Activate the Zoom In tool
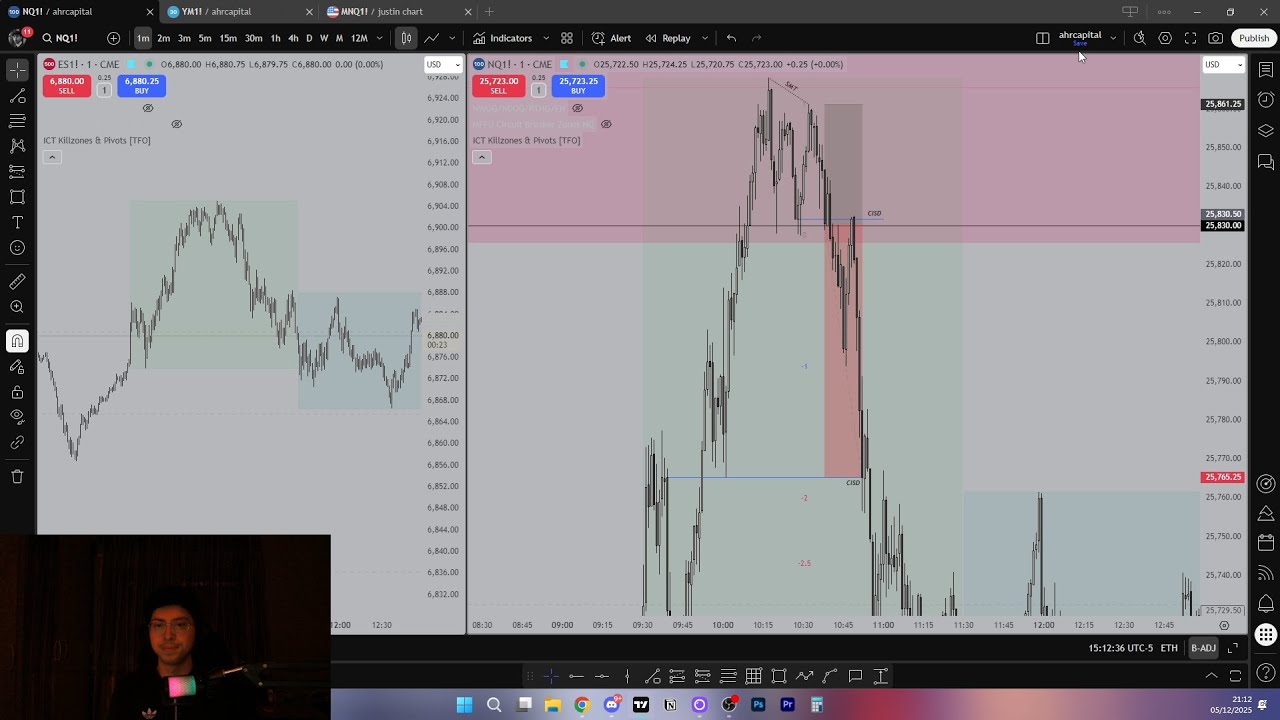 17,307
